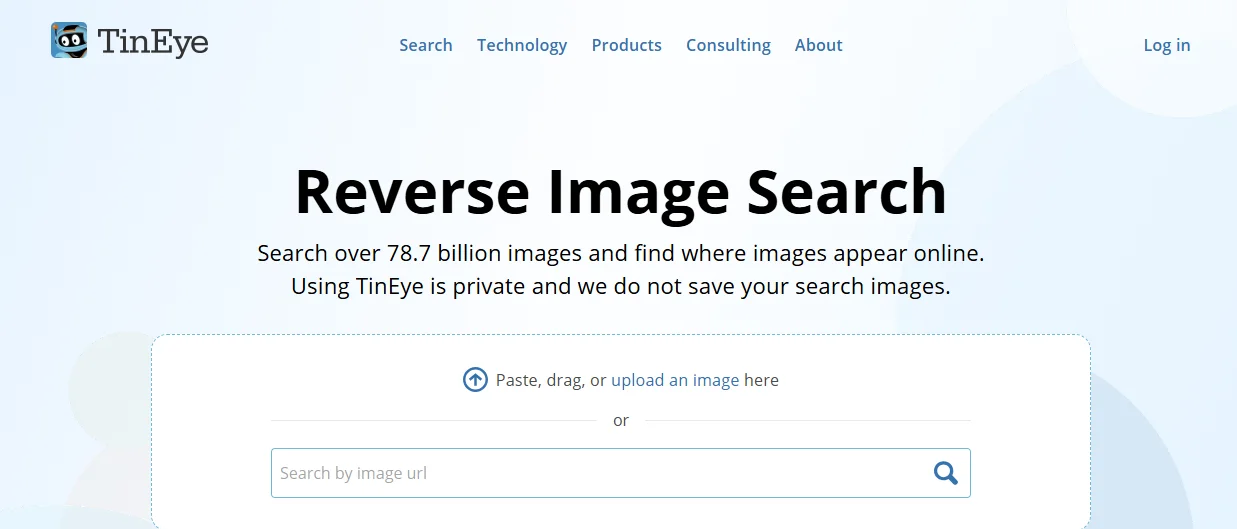This screenshot has width=1237, height=529.
Task: Click the TinEye robot logo icon
Action: tap(69, 40)
